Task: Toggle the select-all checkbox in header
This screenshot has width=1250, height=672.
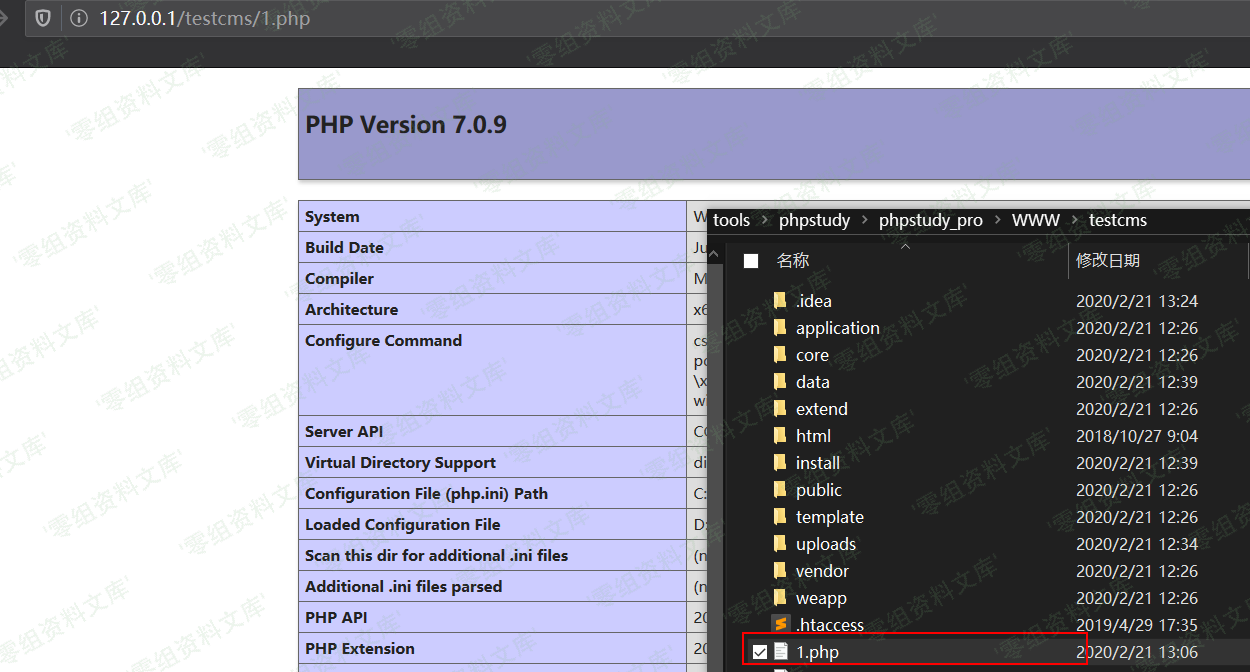Action: tap(751, 261)
